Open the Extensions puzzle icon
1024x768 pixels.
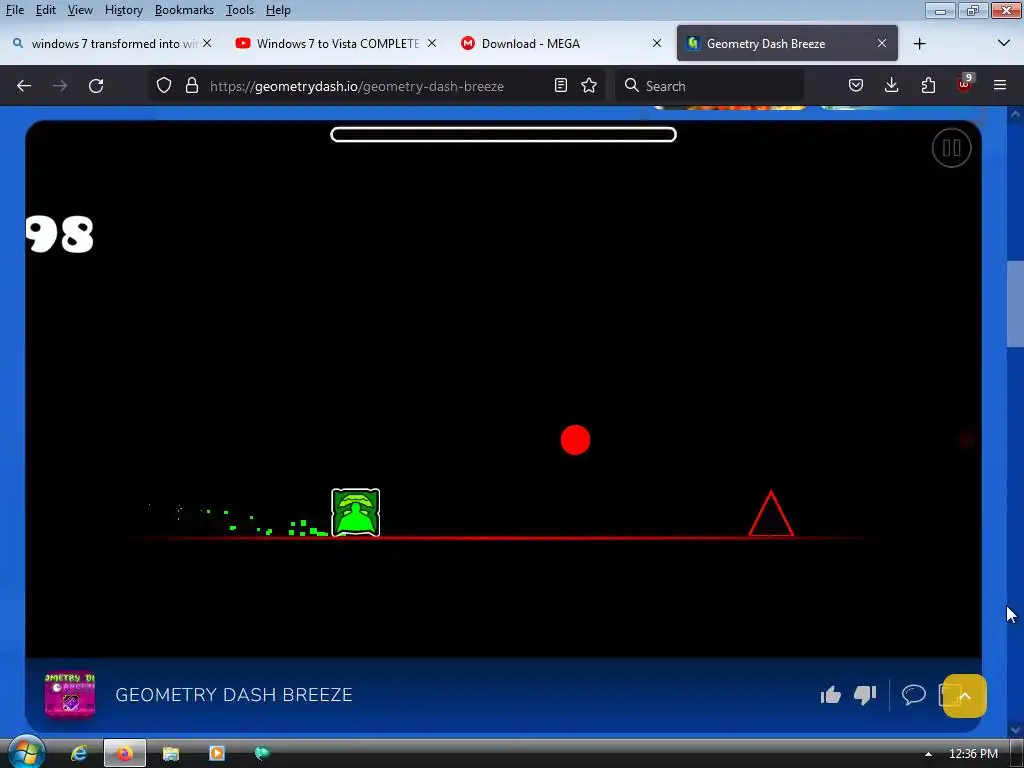point(928,86)
